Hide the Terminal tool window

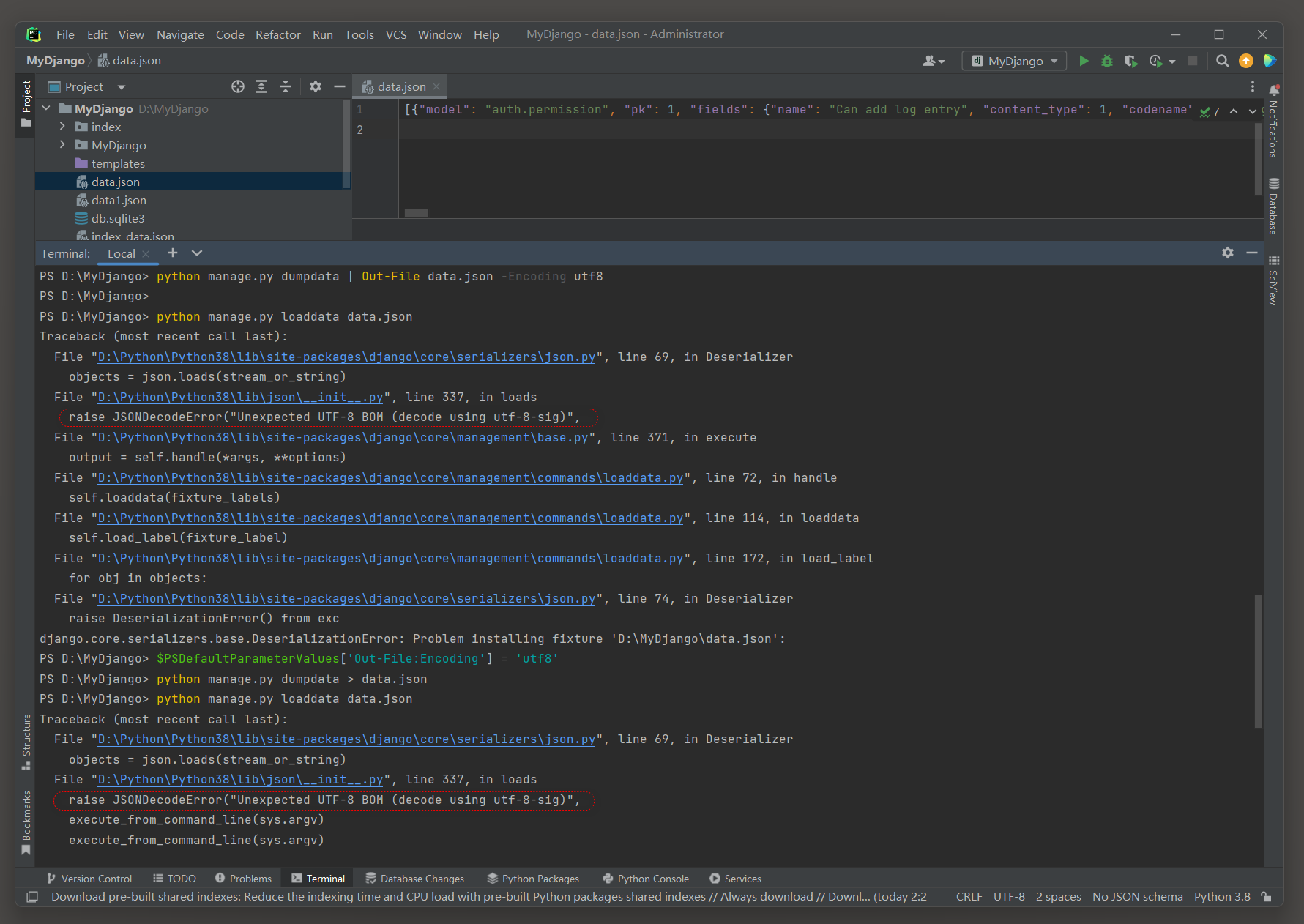click(x=1252, y=253)
